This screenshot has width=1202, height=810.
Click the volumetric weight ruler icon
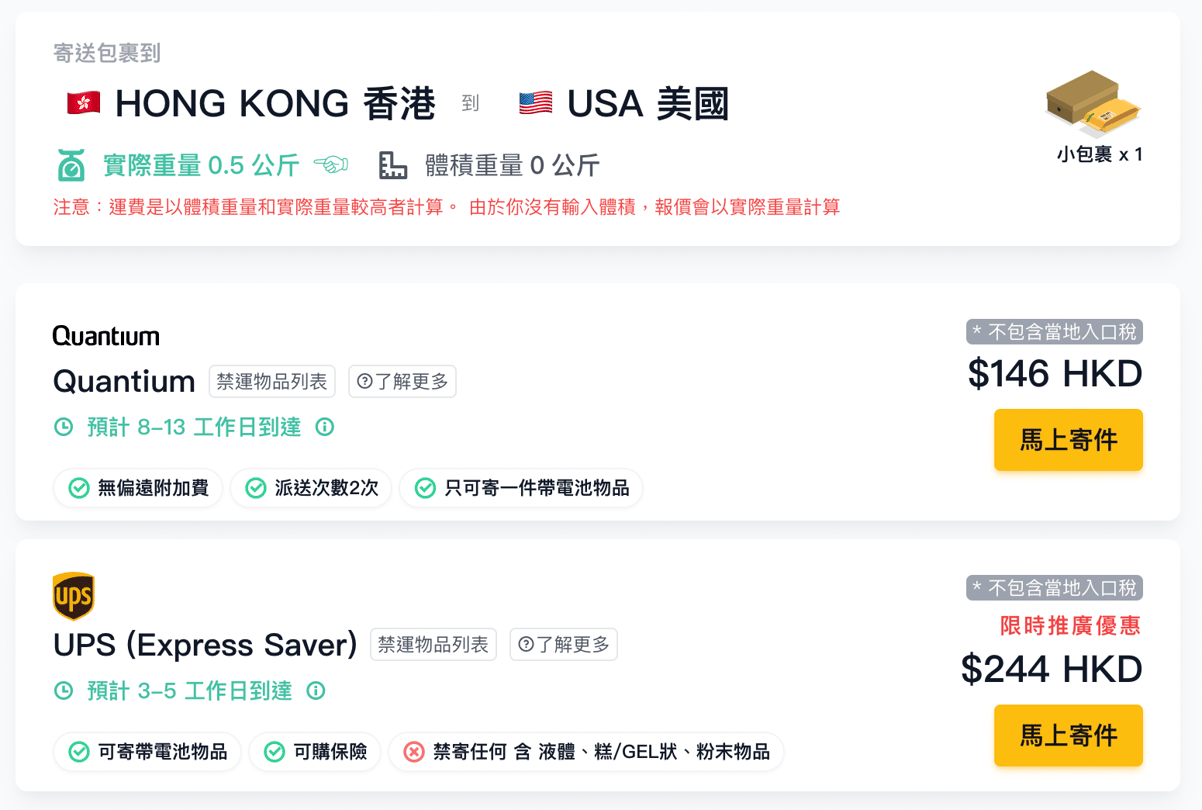point(393,165)
